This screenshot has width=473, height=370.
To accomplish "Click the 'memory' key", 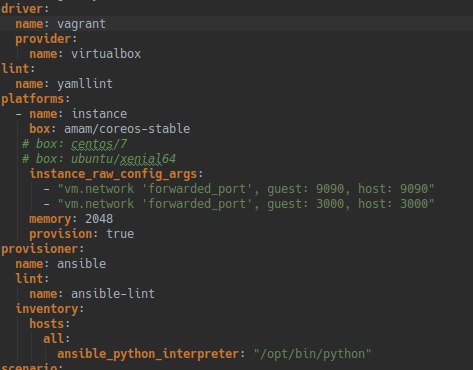I will click(50, 219).
